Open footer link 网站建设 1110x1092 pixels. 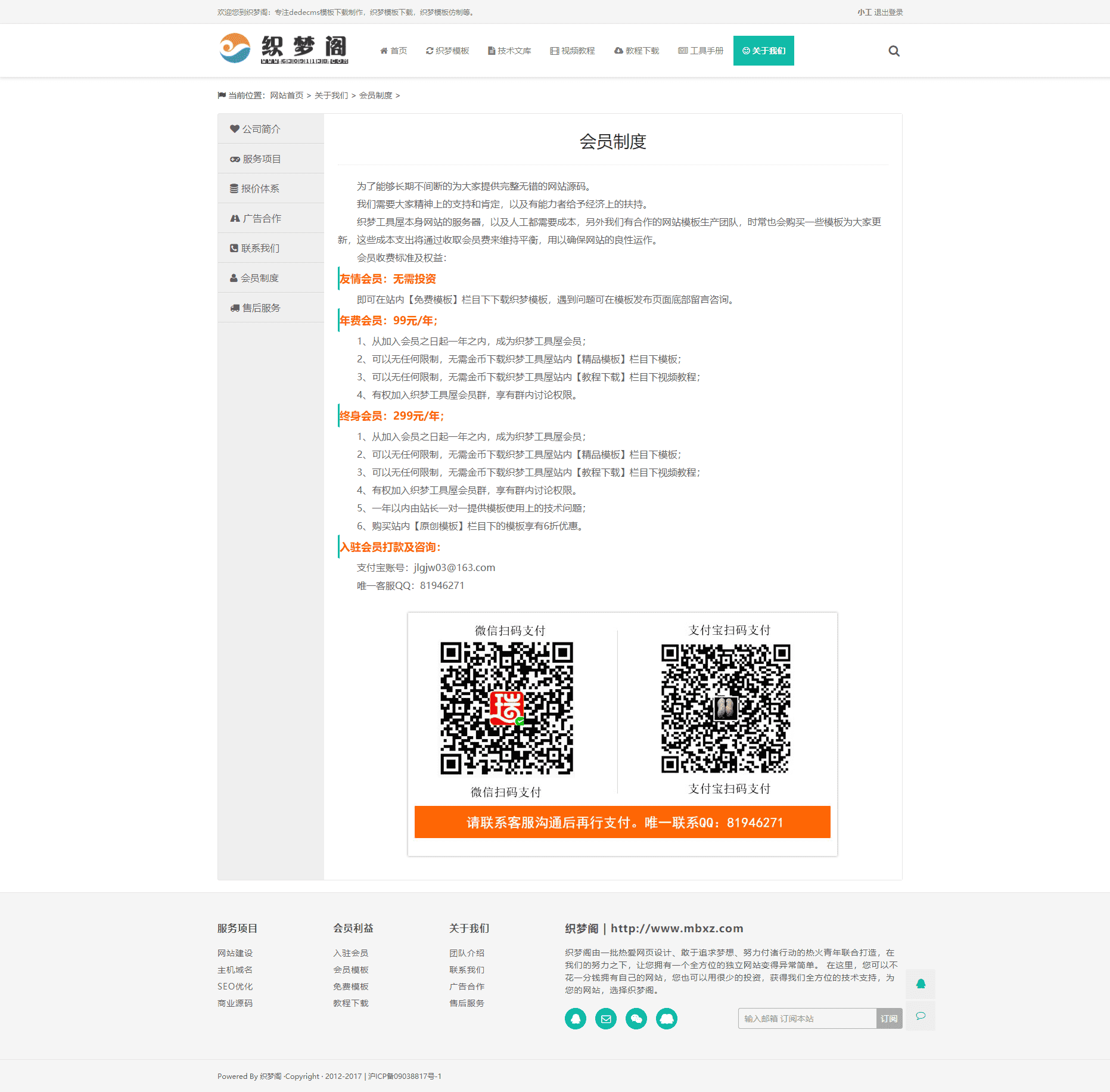(x=235, y=953)
